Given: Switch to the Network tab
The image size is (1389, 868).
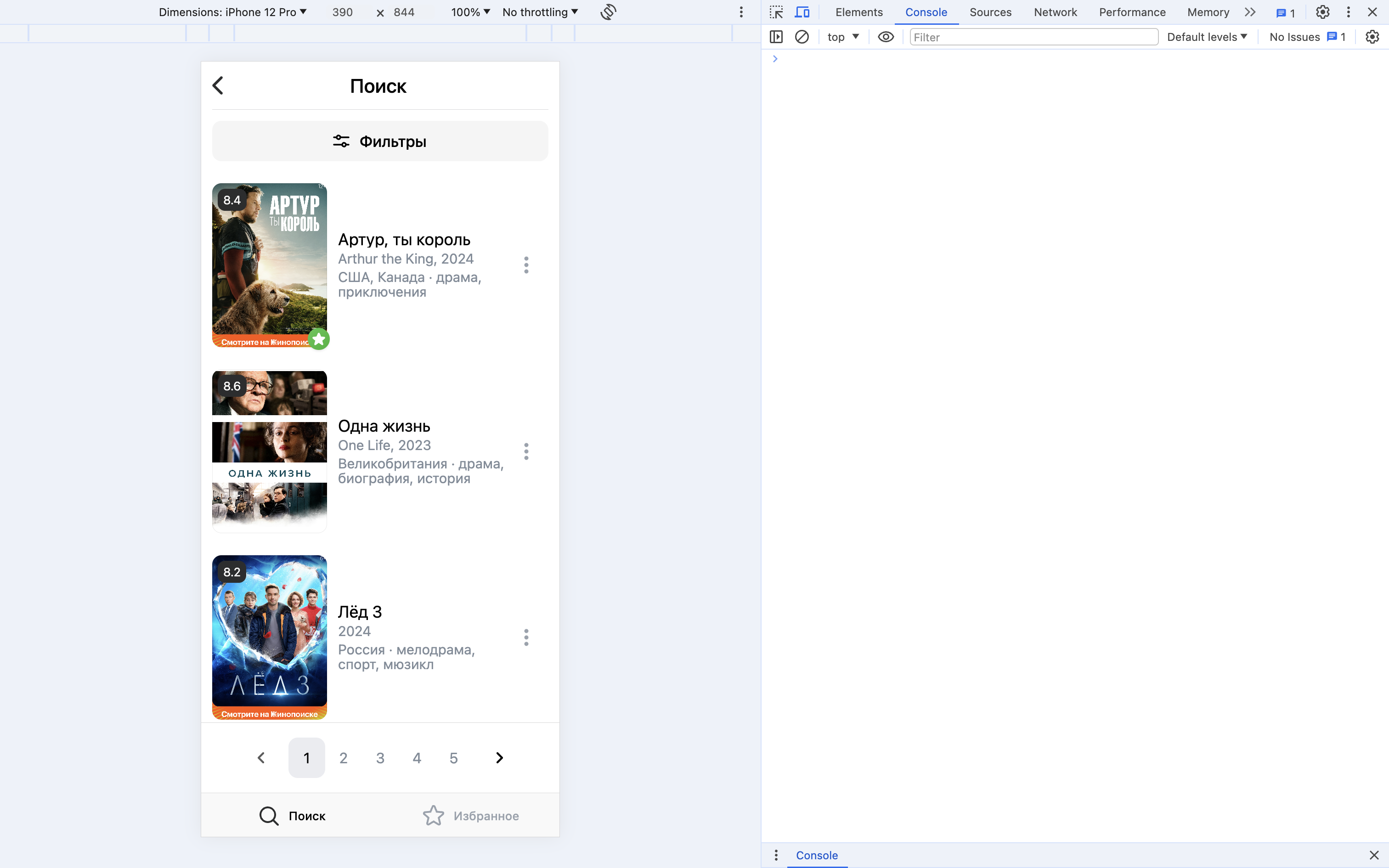Looking at the screenshot, I should [1055, 12].
